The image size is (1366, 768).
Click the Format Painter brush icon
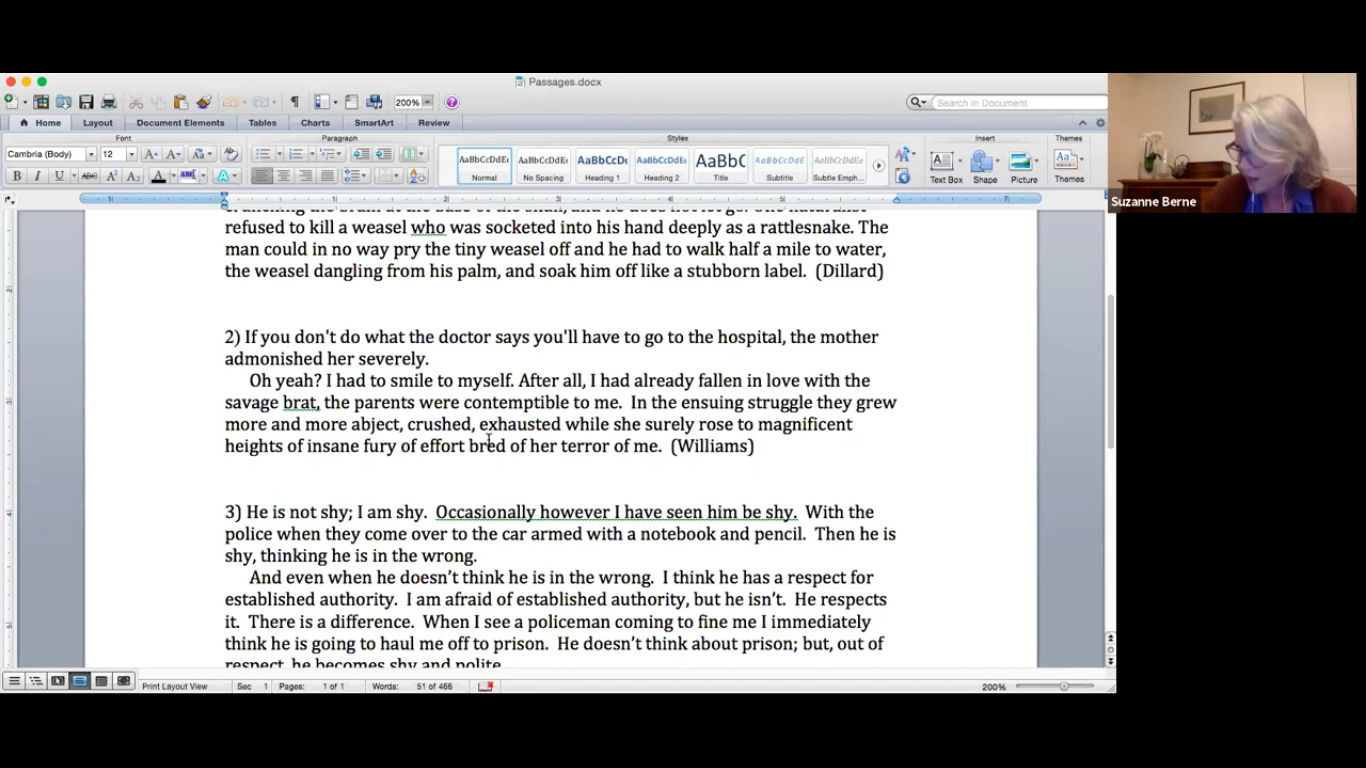(204, 102)
